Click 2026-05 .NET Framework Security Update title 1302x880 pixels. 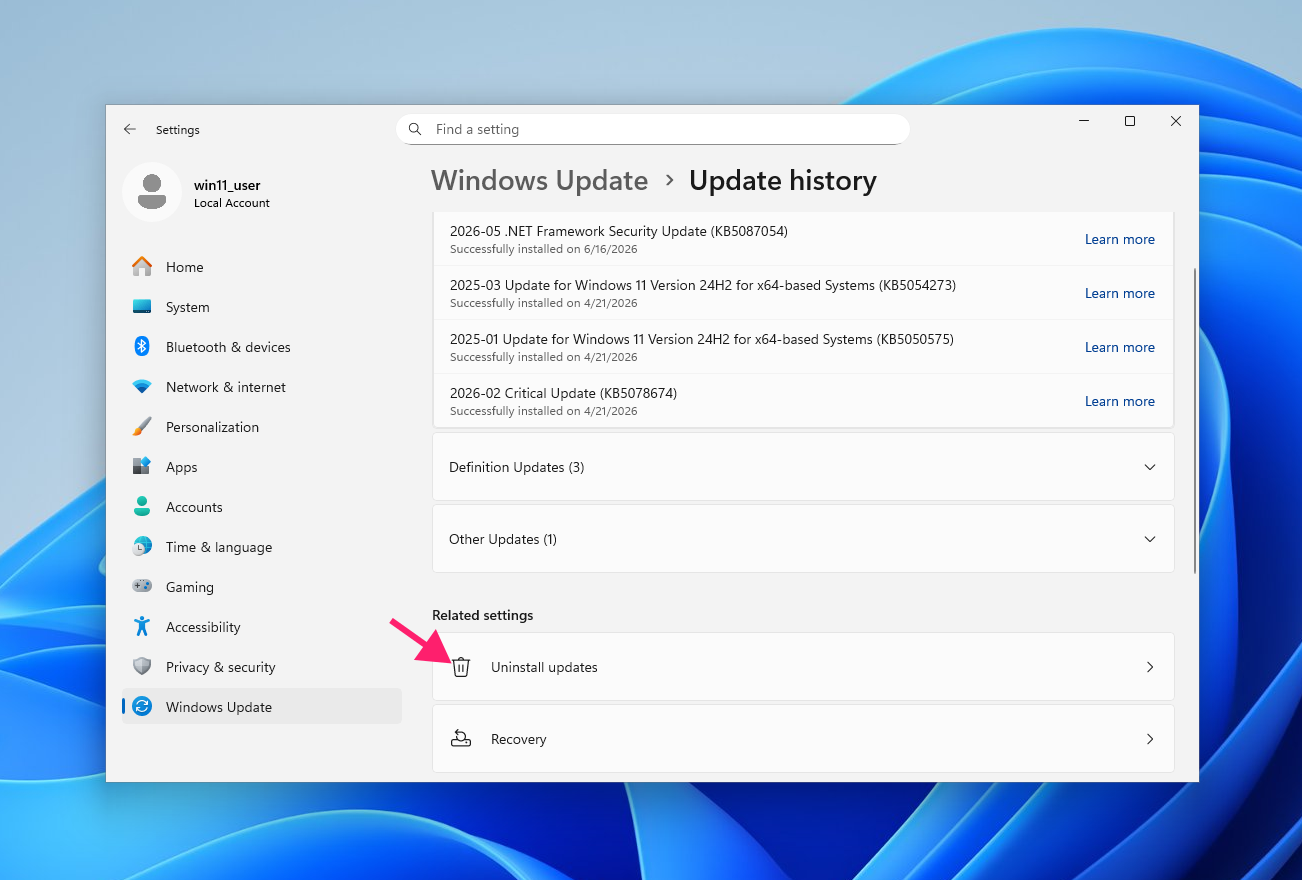point(619,231)
